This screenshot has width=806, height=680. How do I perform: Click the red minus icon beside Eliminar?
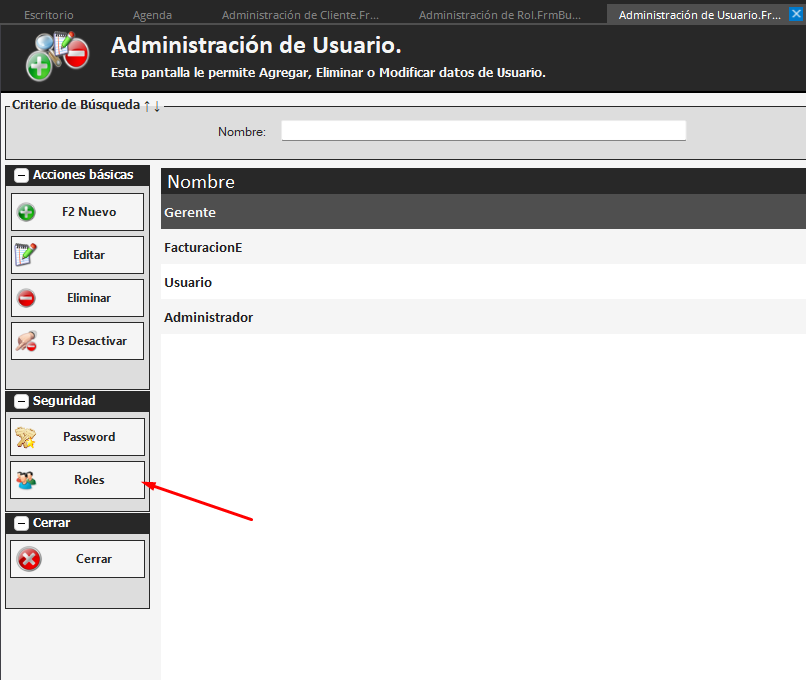[27, 298]
